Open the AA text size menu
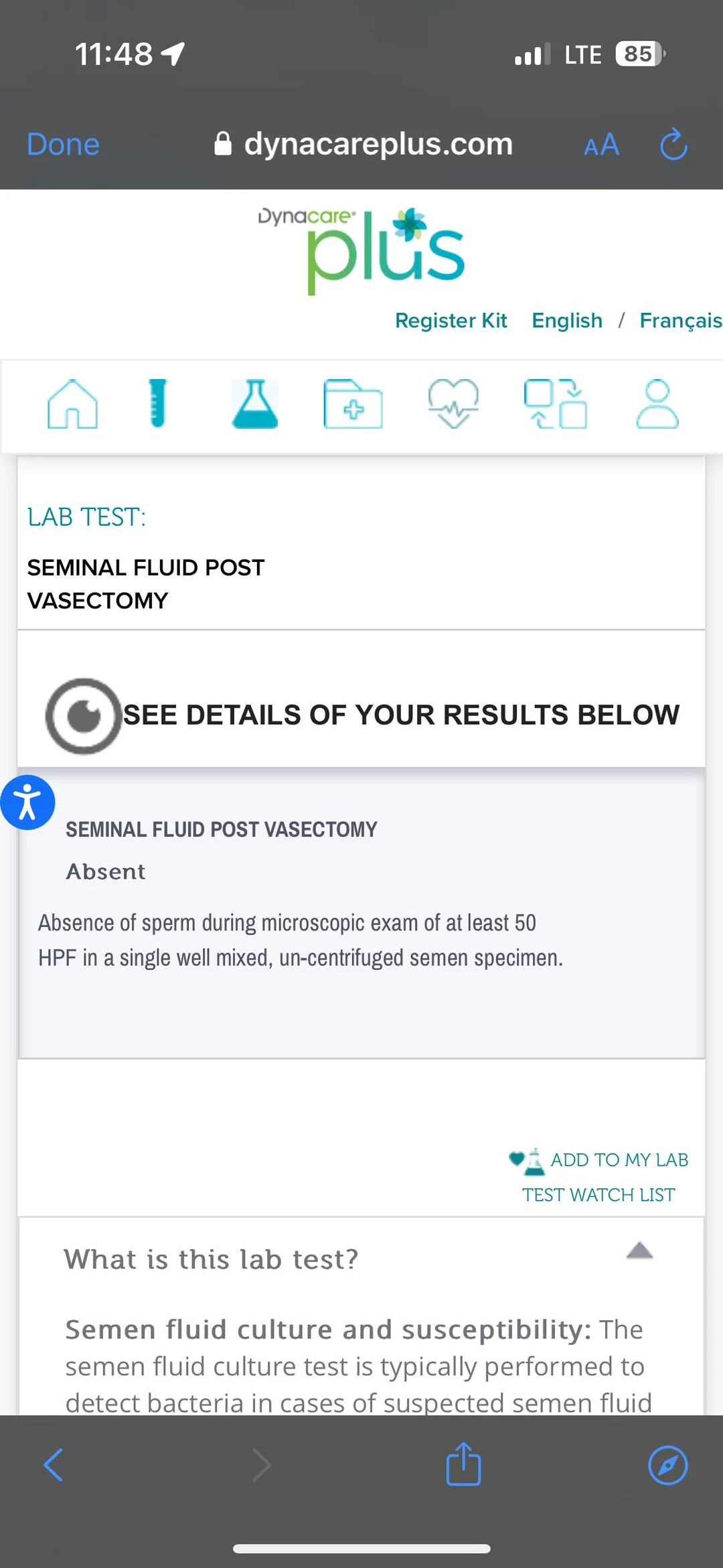The image size is (723, 1568). point(600,144)
